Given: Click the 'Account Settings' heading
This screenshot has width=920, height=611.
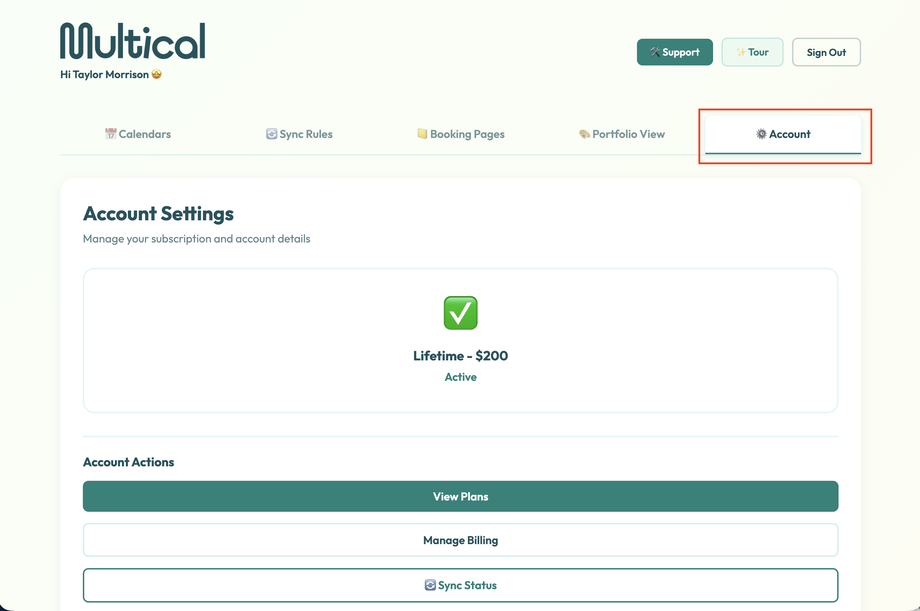Looking at the screenshot, I should point(158,214).
